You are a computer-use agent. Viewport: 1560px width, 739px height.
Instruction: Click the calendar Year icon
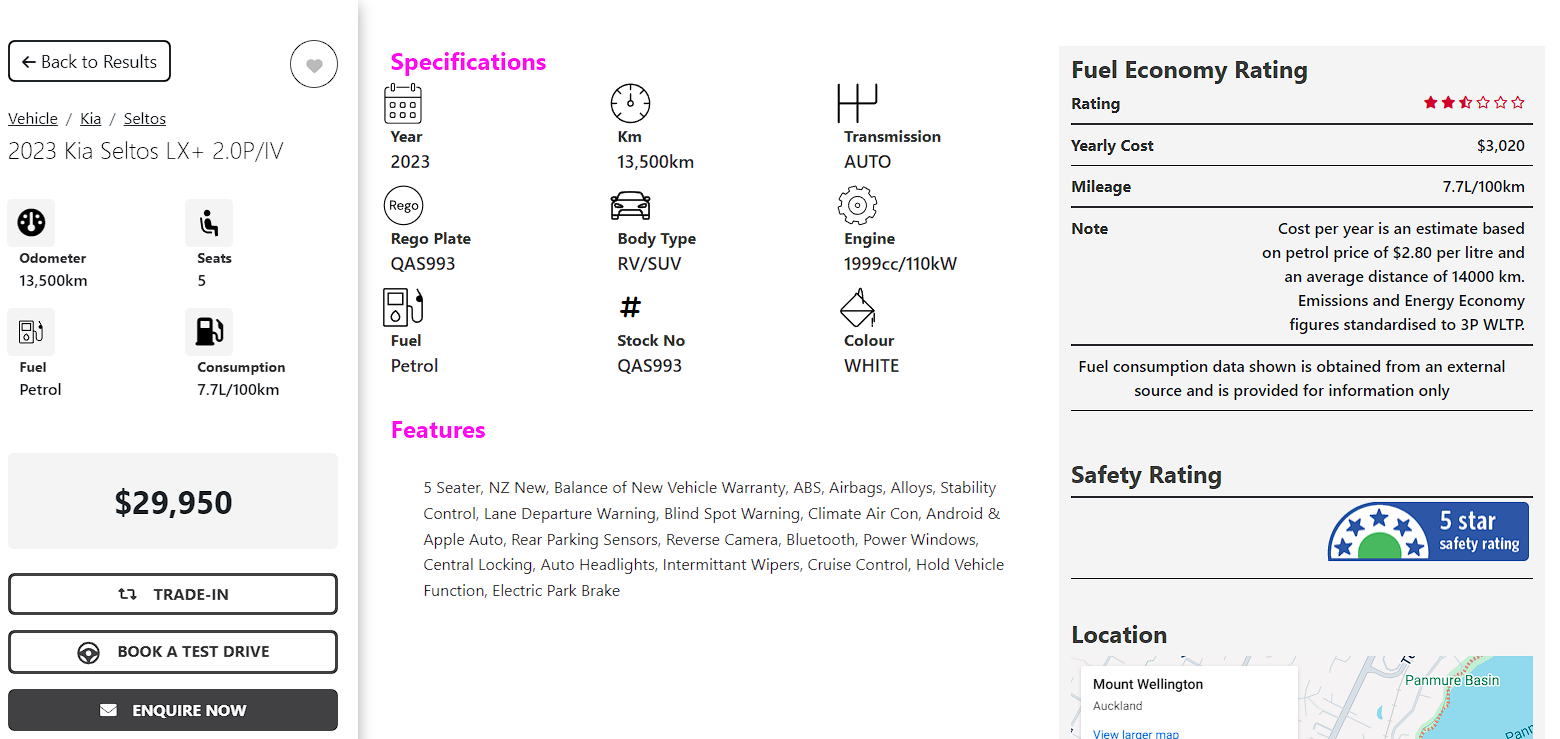pos(403,103)
